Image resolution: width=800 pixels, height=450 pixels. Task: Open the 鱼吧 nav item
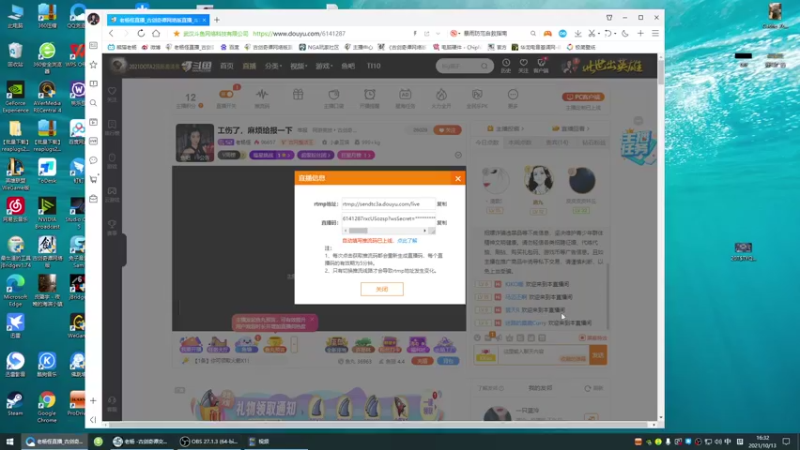(x=348, y=66)
